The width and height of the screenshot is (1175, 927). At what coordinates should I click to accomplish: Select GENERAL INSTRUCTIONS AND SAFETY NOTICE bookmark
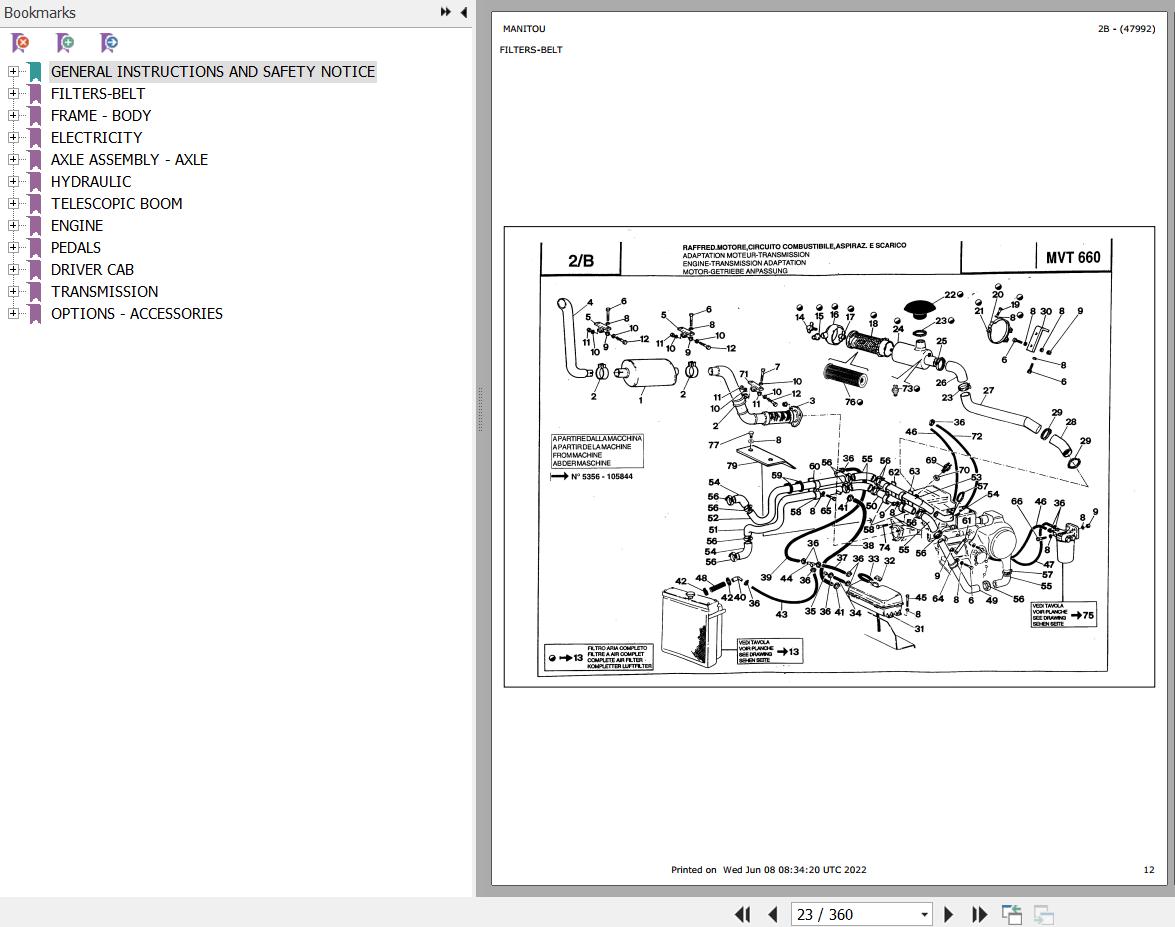213,72
